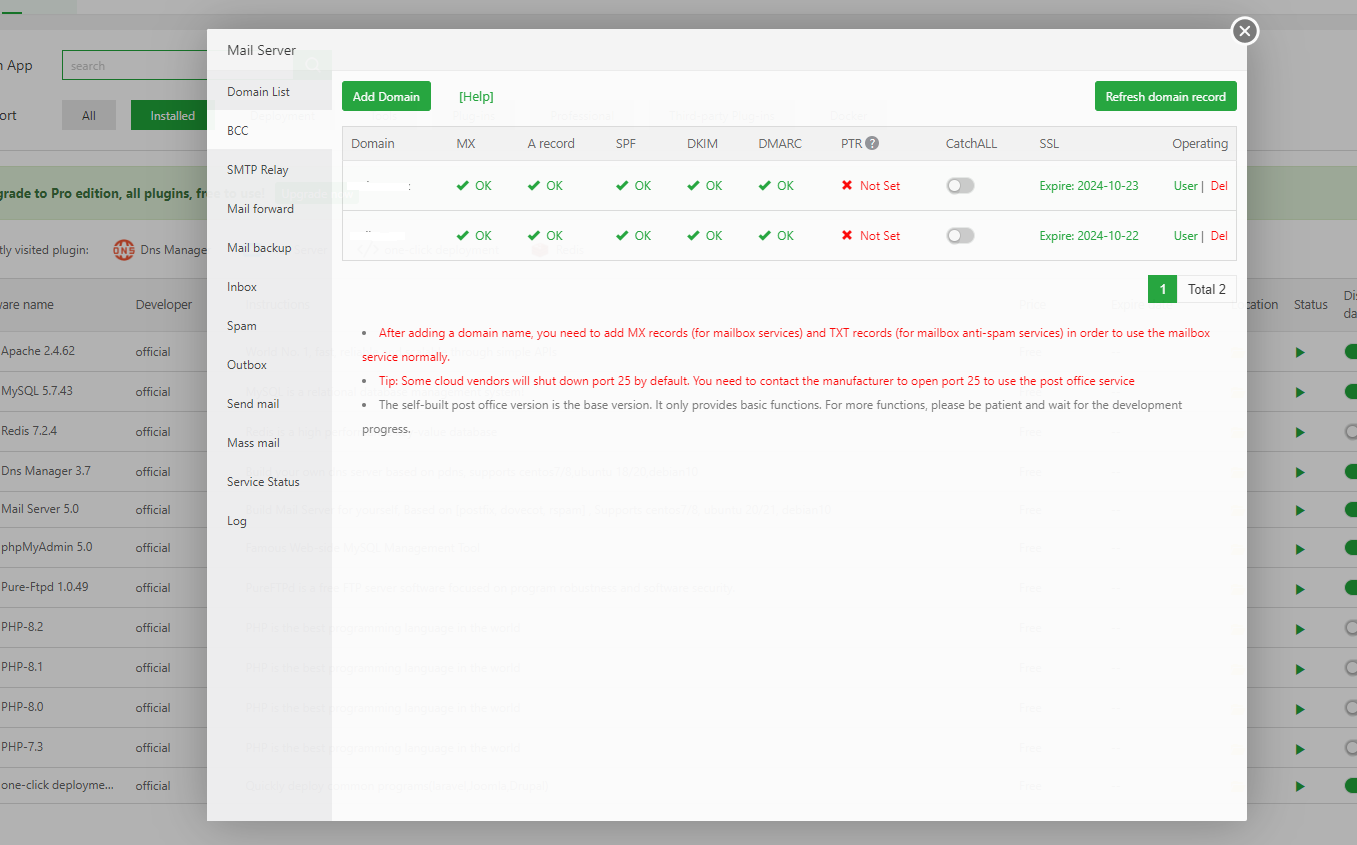1357x845 pixels.
Task: Open User for domain expiring 2024-10-22
Action: 1185,236
